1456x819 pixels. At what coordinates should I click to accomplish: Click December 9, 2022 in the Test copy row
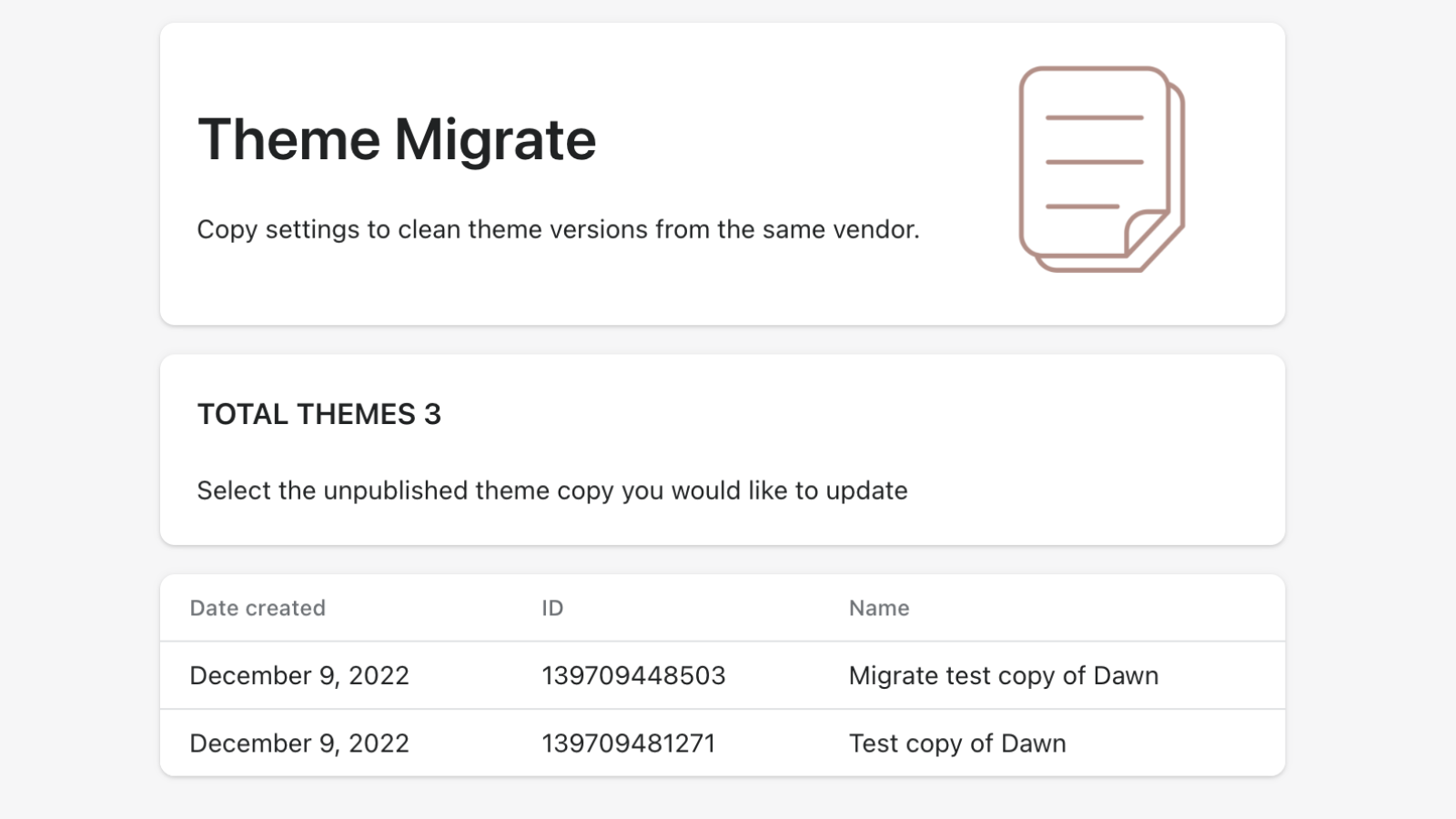click(299, 743)
